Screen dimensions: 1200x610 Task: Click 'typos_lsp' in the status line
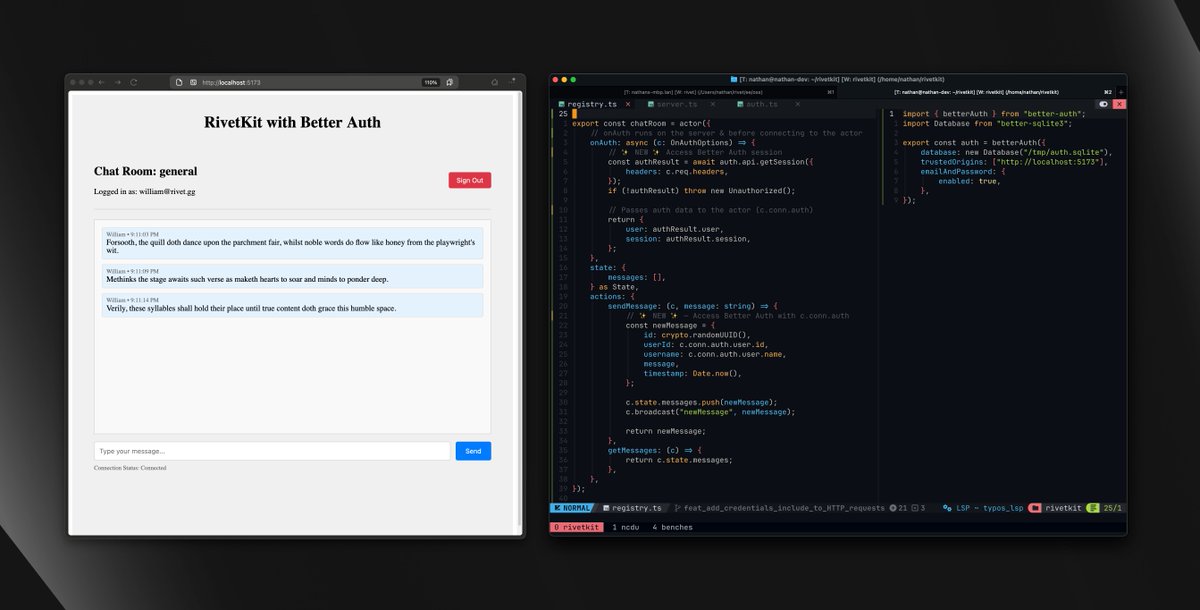point(1004,508)
